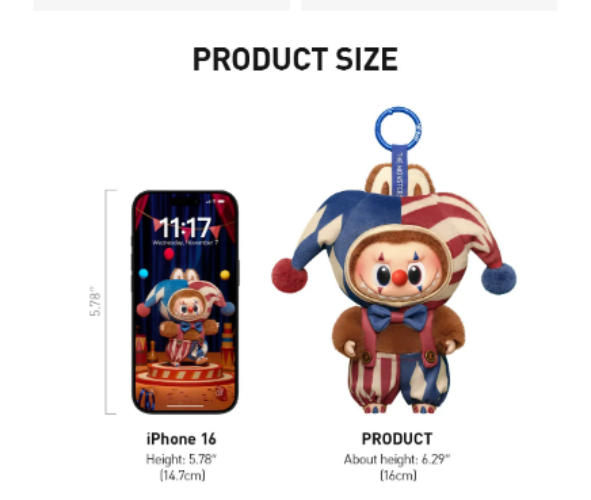
Task: Click the Height: 5.78" text
Action: pyautogui.click(x=181, y=459)
